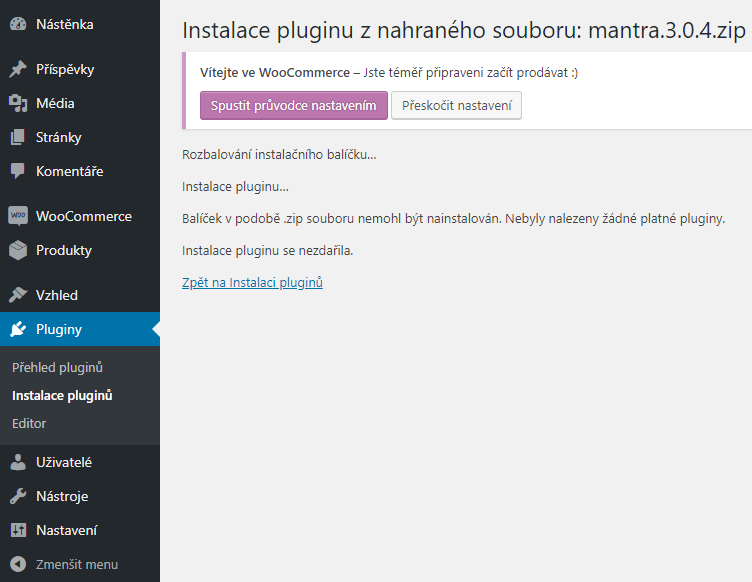Click the Pluginy plug icon
This screenshot has width=752, height=582.
pyautogui.click(x=18, y=329)
